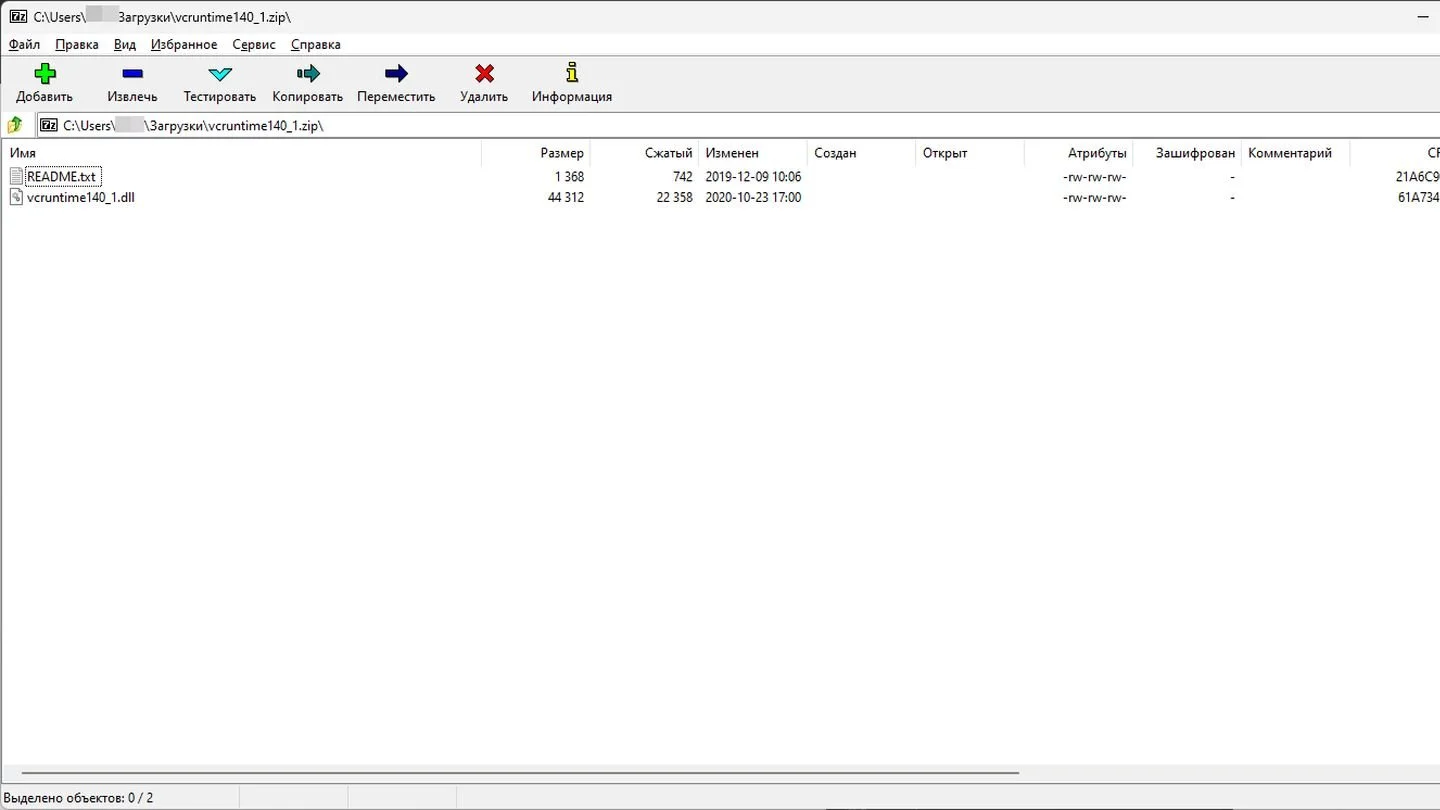Open the Файл menu
Viewport: 1440px width, 810px height.
pos(24,44)
